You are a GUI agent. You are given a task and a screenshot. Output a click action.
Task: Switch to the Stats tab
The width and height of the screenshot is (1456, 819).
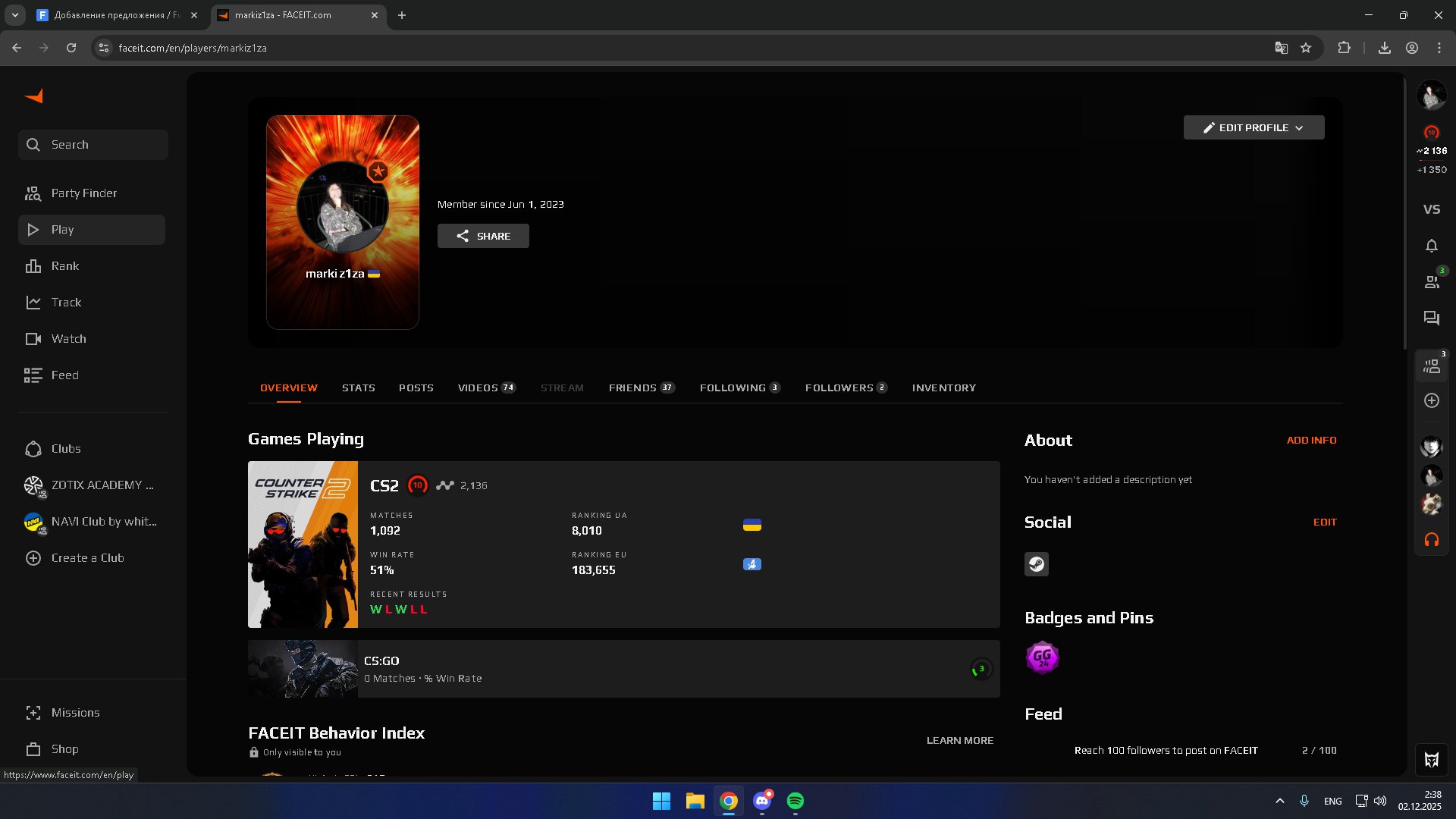(358, 388)
